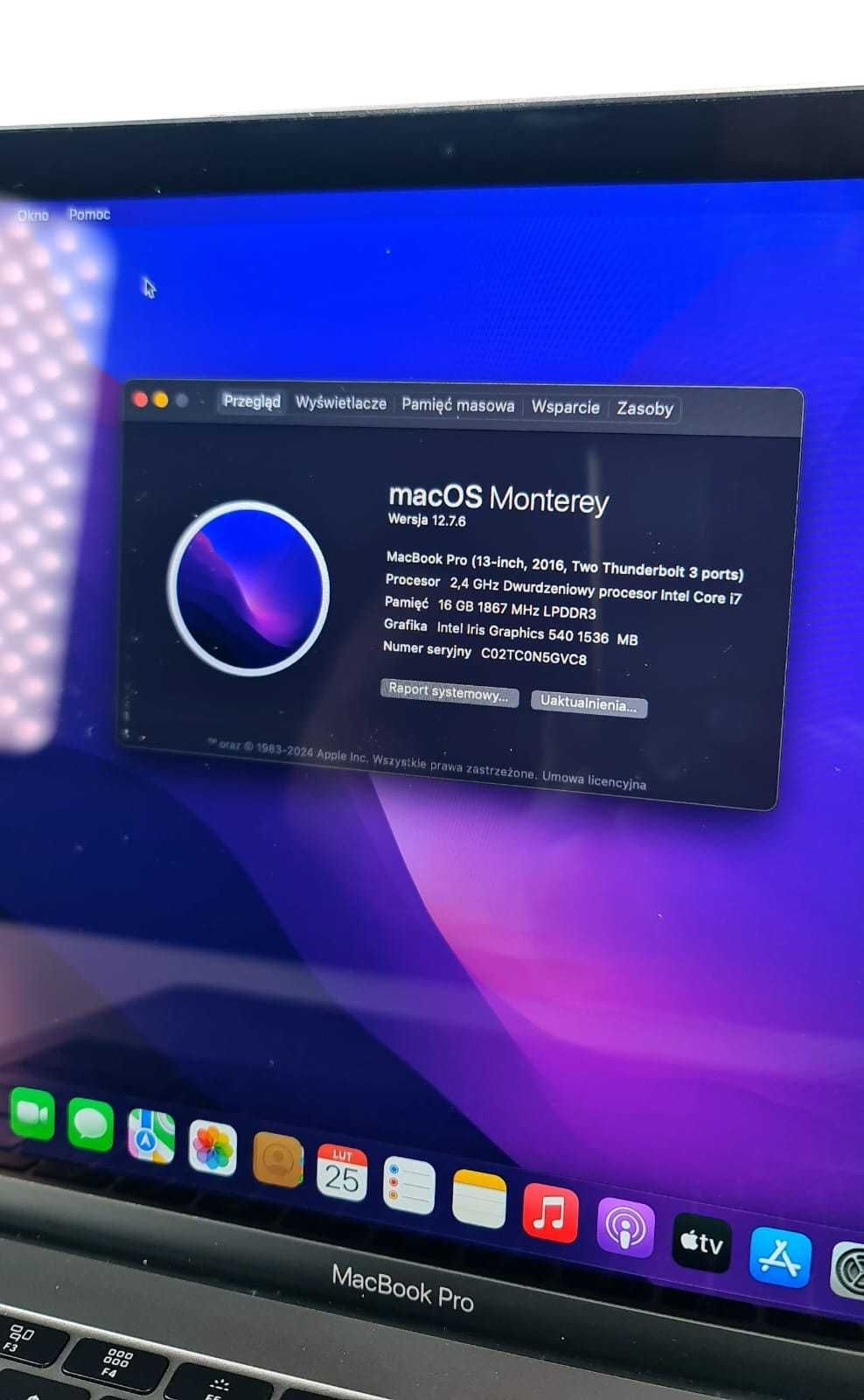The image size is (864, 1400).
Task: Open Maps from the Dock
Action: pyautogui.click(x=151, y=1136)
